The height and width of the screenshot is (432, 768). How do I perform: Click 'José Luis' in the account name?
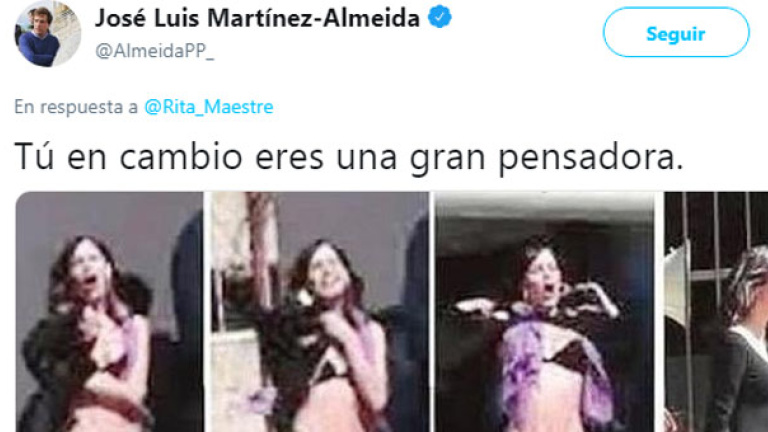pyautogui.click(x=146, y=18)
